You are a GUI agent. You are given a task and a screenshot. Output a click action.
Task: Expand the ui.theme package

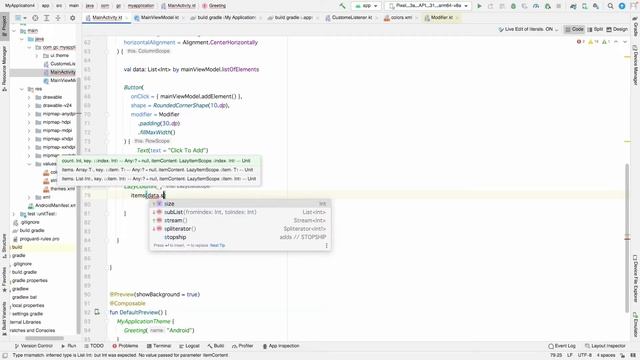coord(37,56)
